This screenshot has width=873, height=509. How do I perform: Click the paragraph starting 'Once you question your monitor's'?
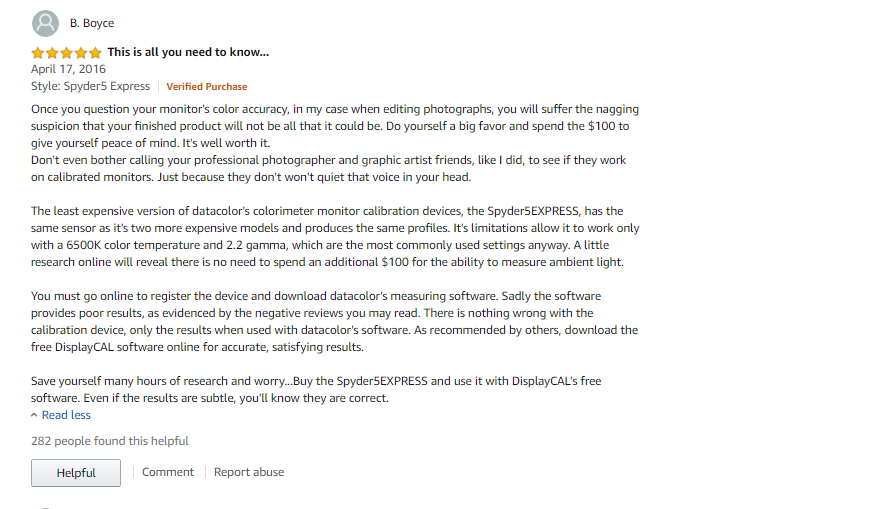(x=335, y=143)
